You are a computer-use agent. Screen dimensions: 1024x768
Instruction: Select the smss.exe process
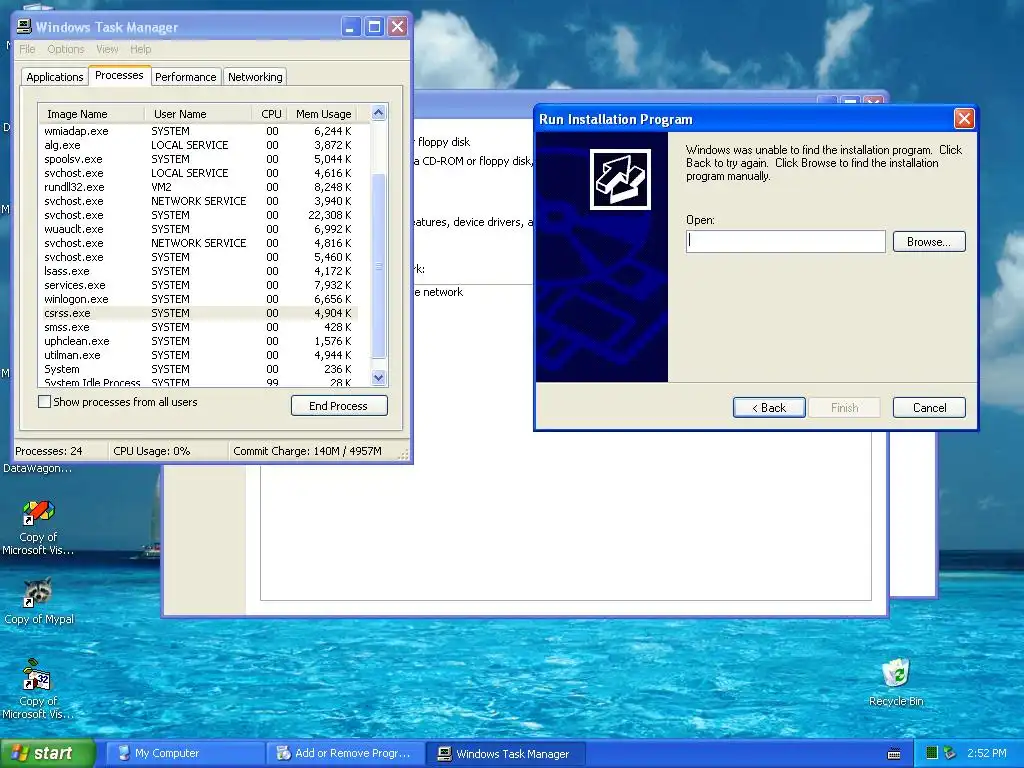tap(200, 327)
